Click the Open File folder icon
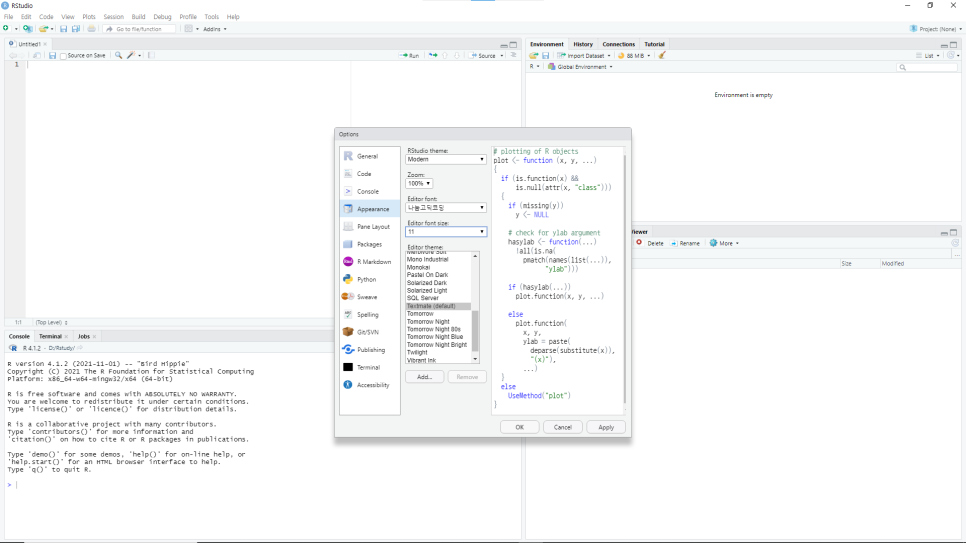The image size is (966, 543). [43, 29]
